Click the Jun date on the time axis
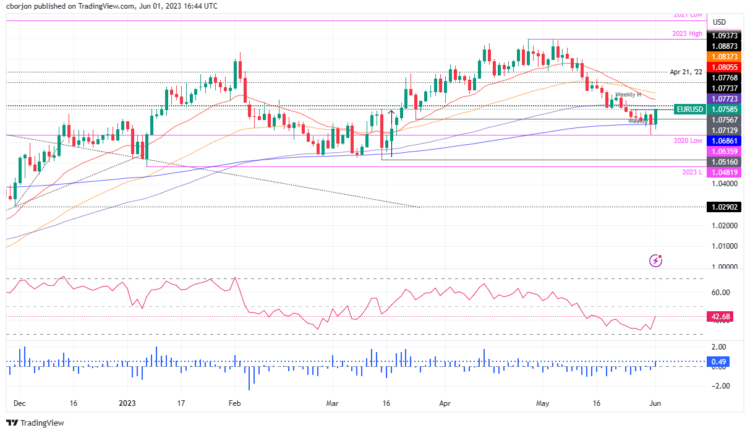This screenshot has width=750, height=430. coord(655,403)
